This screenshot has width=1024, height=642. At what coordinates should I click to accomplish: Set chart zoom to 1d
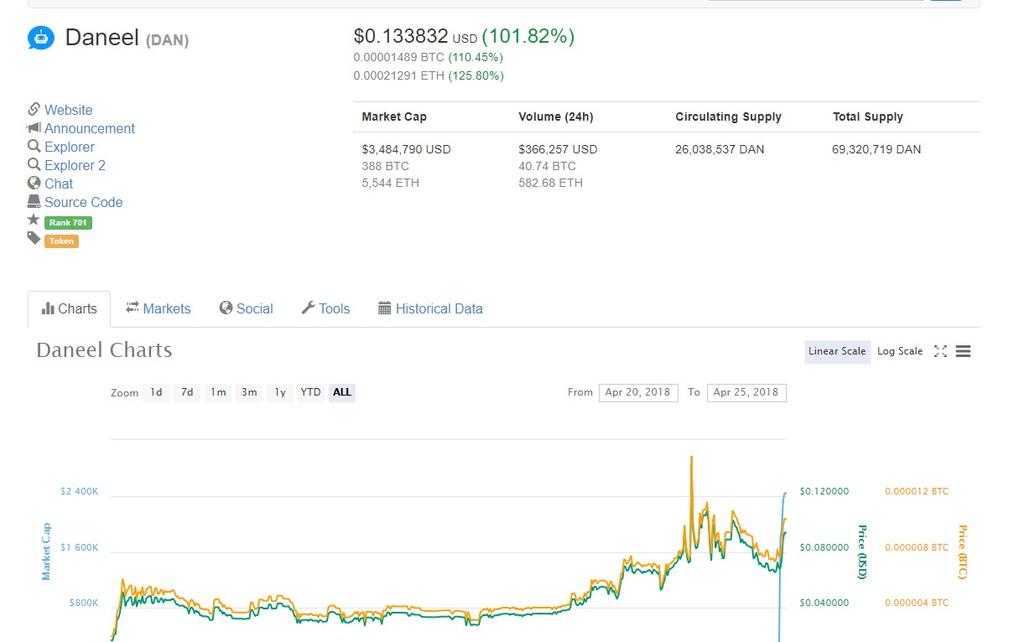[156, 393]
